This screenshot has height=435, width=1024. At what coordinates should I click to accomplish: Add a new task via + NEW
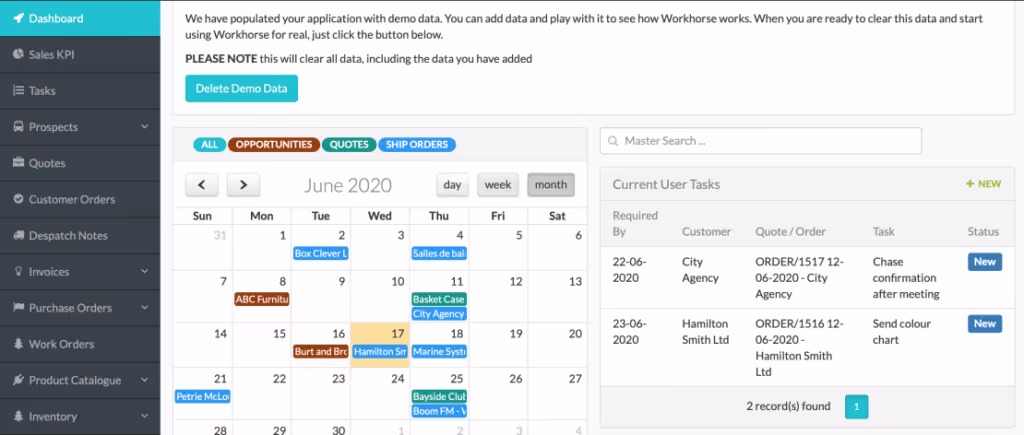coord(984,184)
